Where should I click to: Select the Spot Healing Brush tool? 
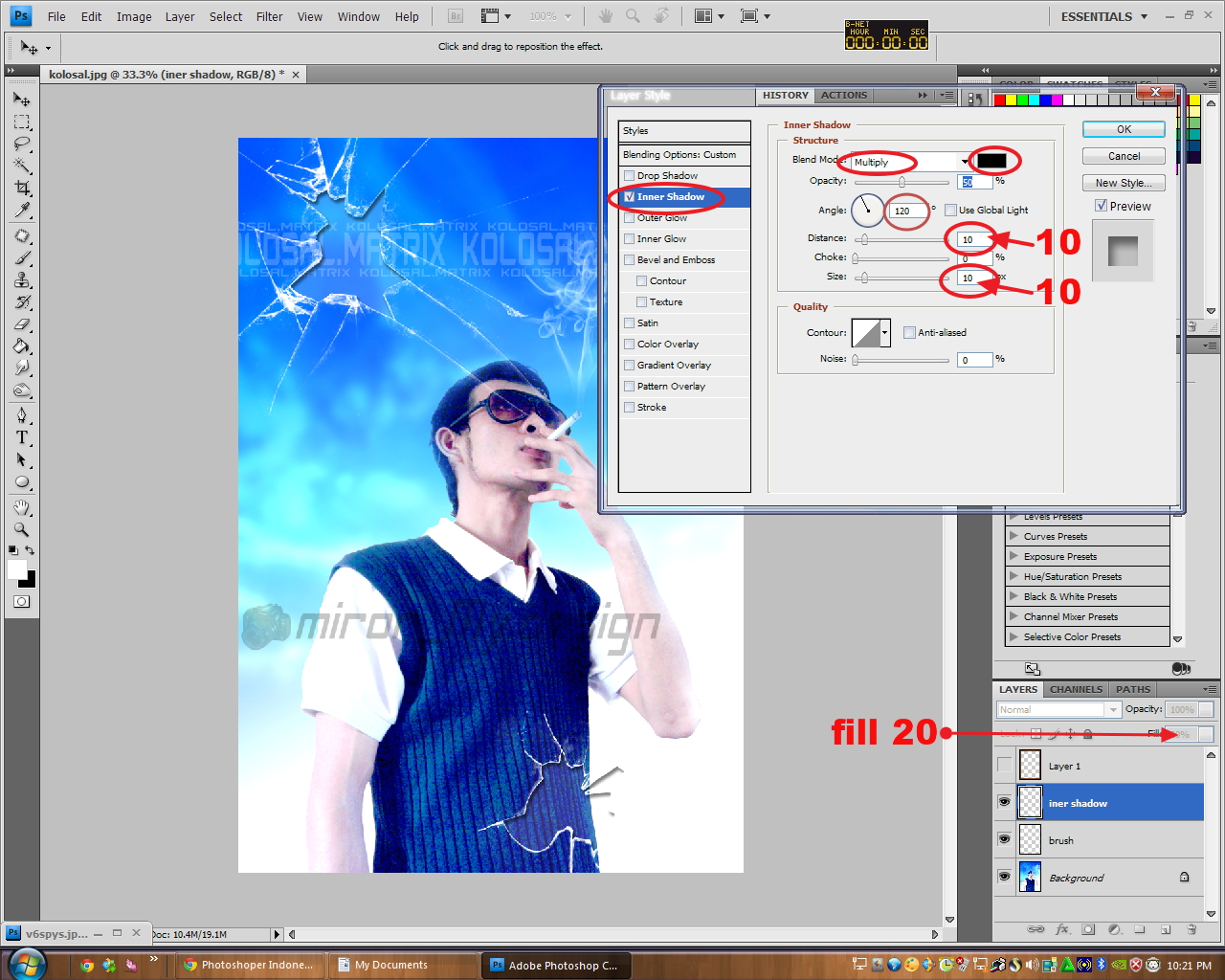[21, 236]
